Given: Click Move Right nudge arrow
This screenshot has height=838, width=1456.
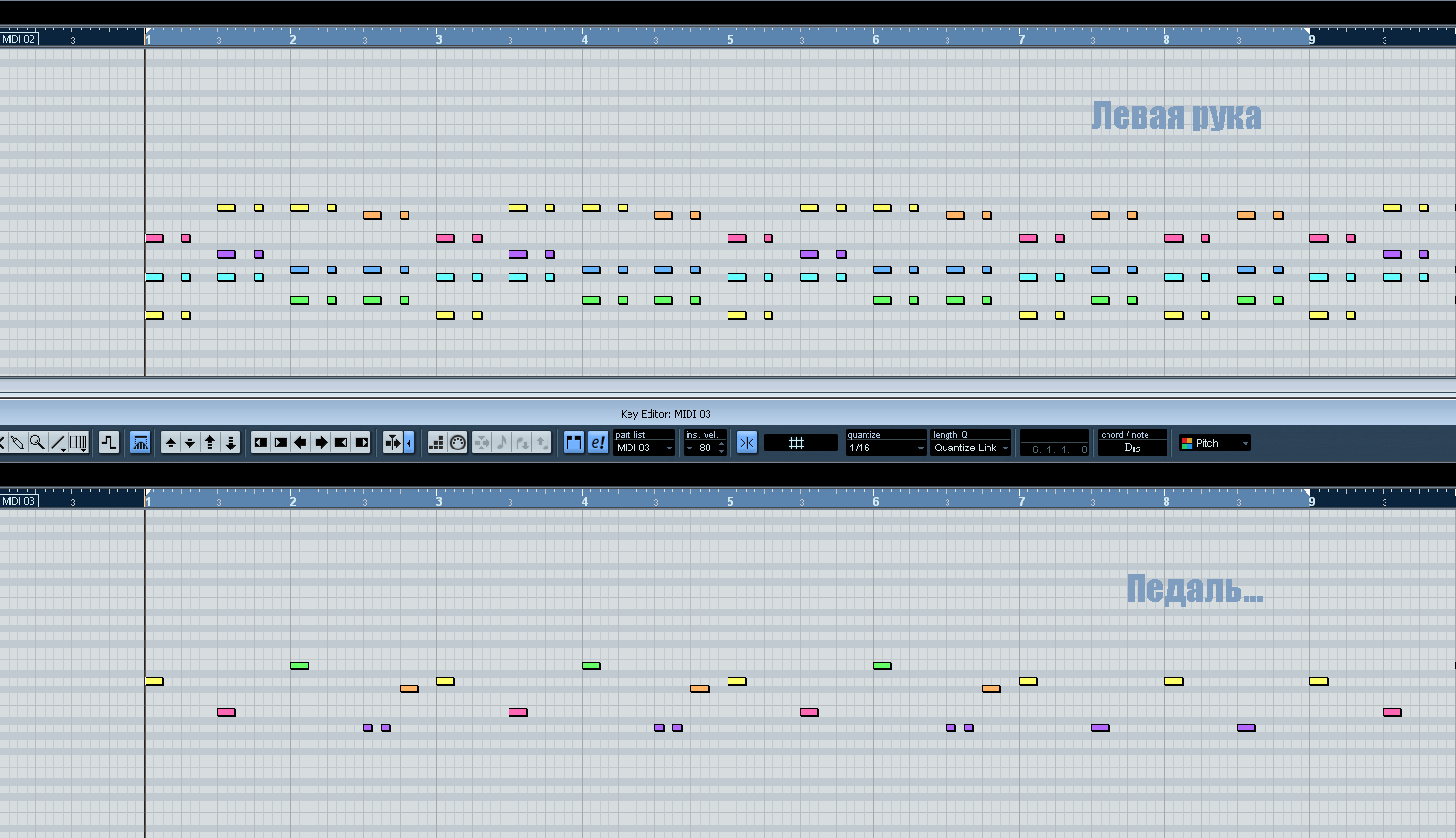Looking at the screenshot, I should pos(321,443).
